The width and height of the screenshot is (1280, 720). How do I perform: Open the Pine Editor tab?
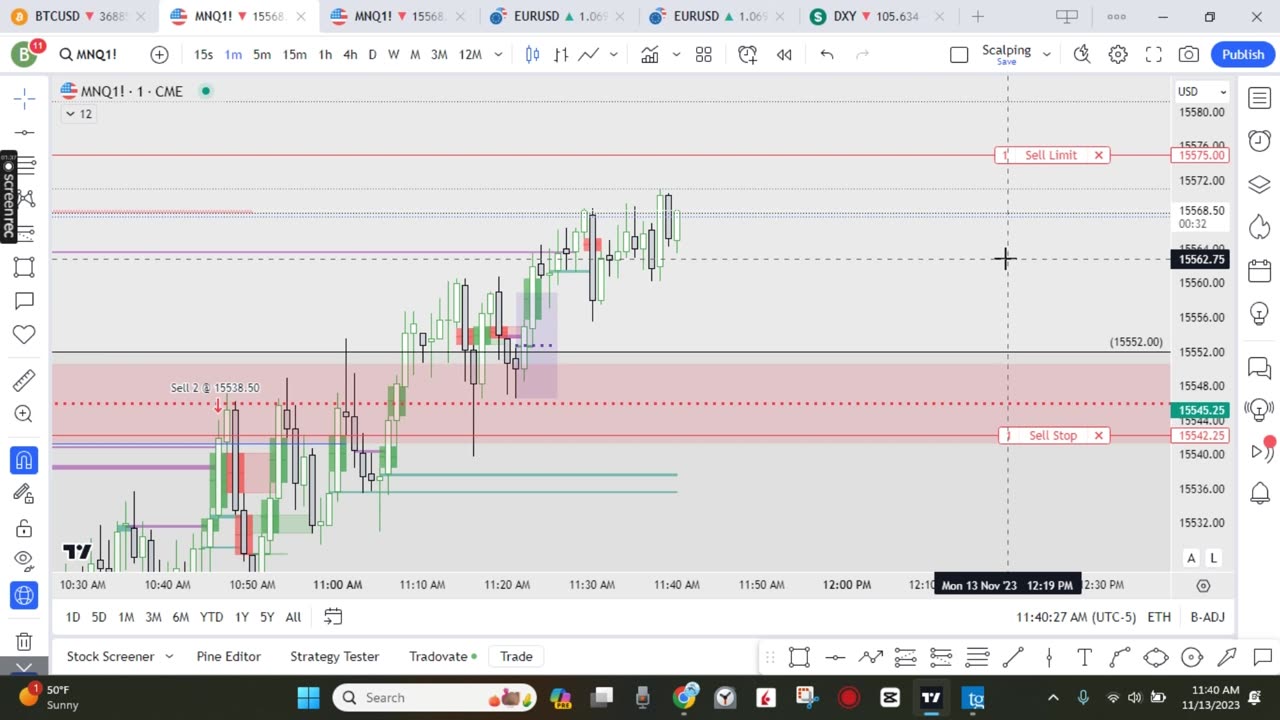pyautogui.click(x=228, y=657)
